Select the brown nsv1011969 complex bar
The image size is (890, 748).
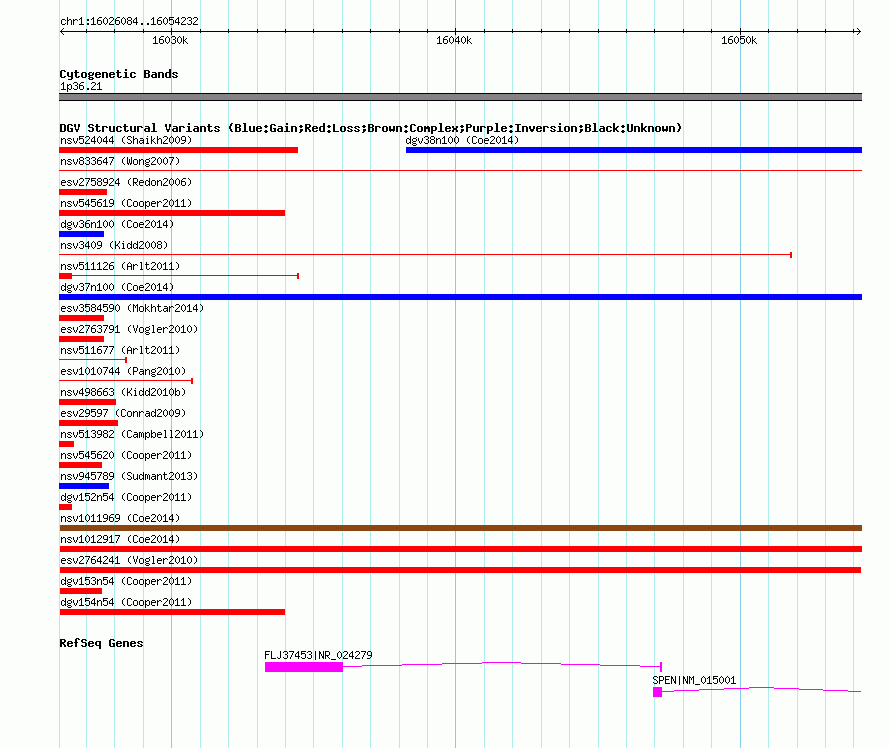tap(461, 528)
